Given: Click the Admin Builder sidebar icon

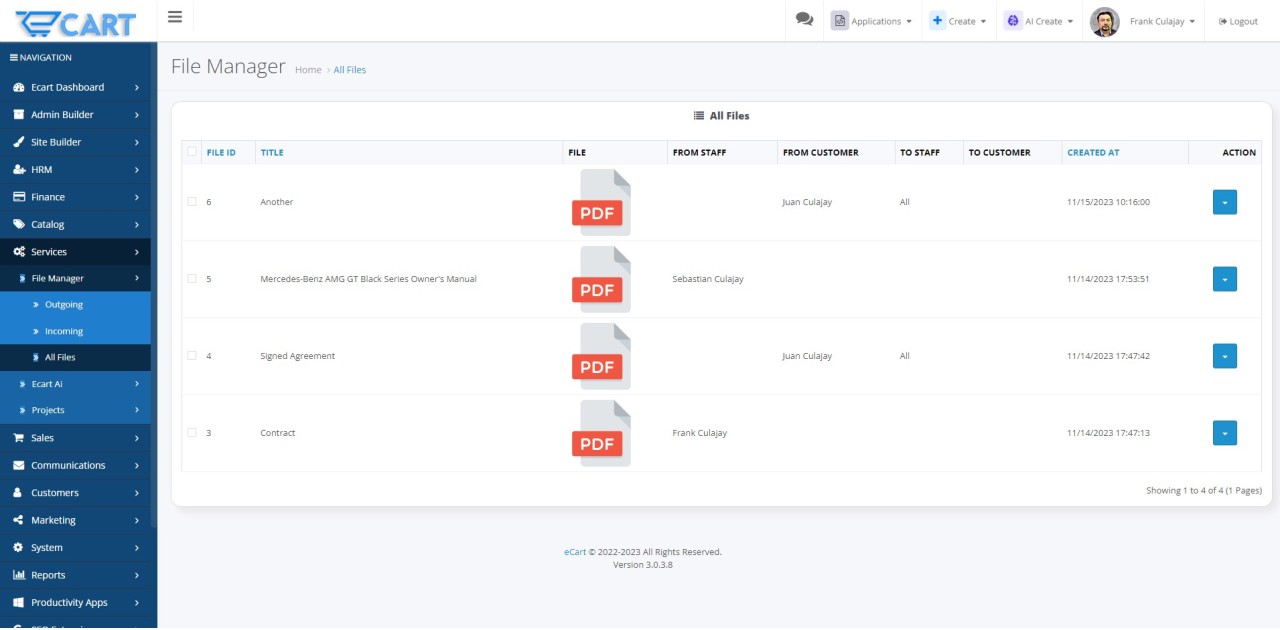Looking at the screenshot, I should (19, 114).
